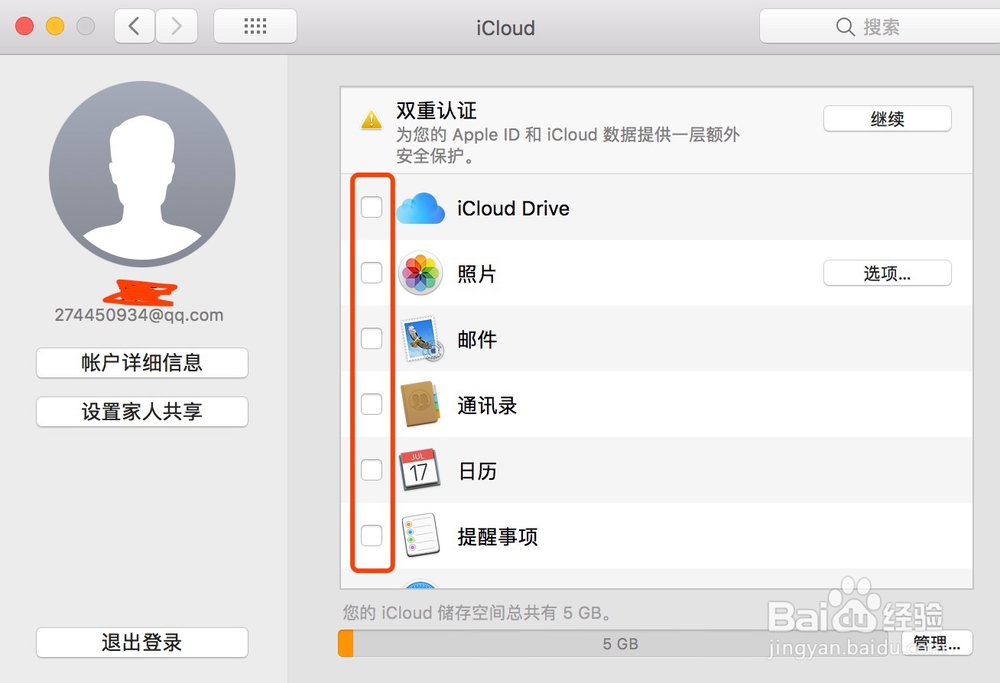1000x683 pixels.
Task: Click the user profile avatar picture
Action: click(142, 173)
